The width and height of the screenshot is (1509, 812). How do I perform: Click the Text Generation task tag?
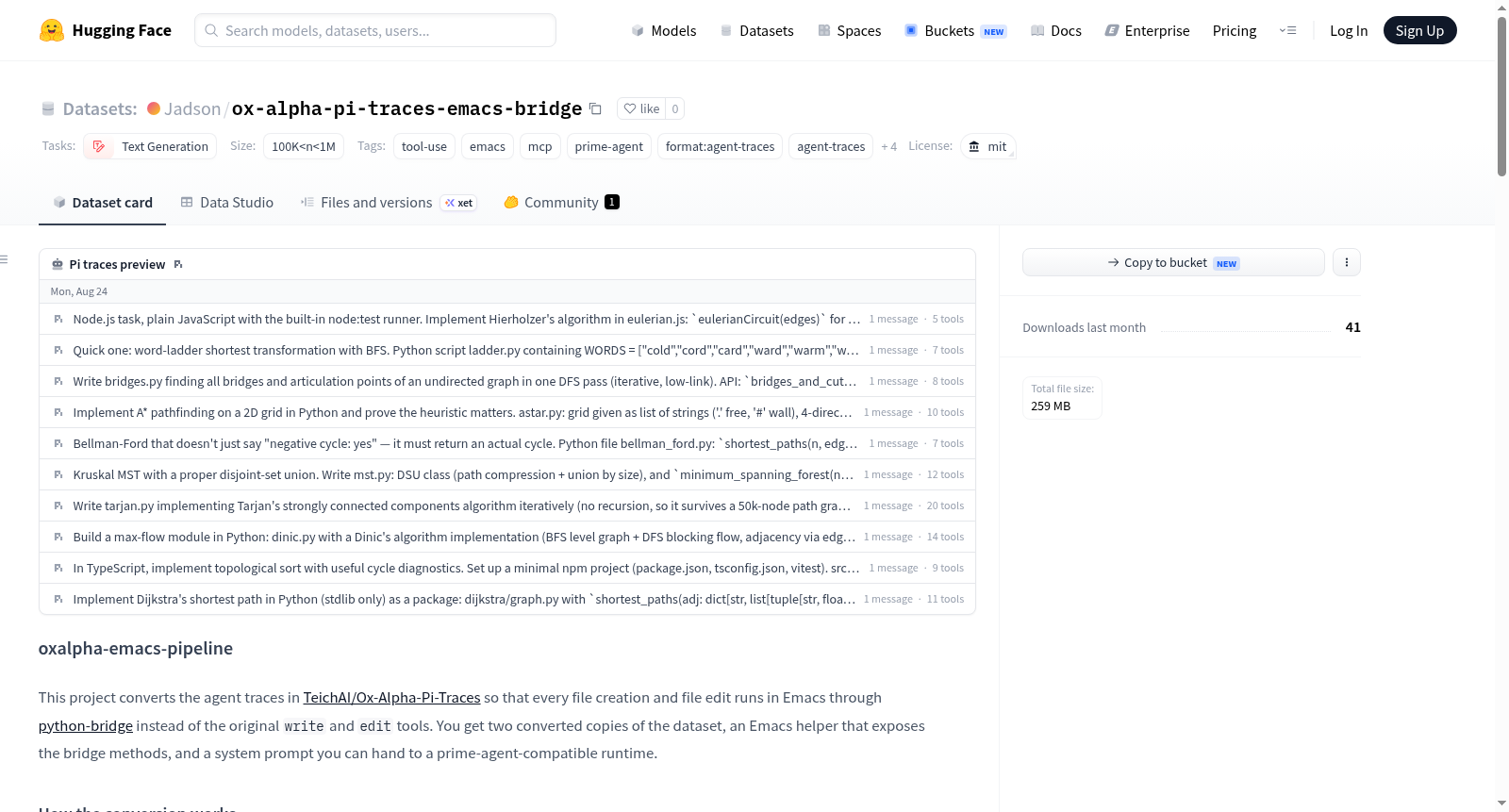pyautogui.click(x=150, y=146)
